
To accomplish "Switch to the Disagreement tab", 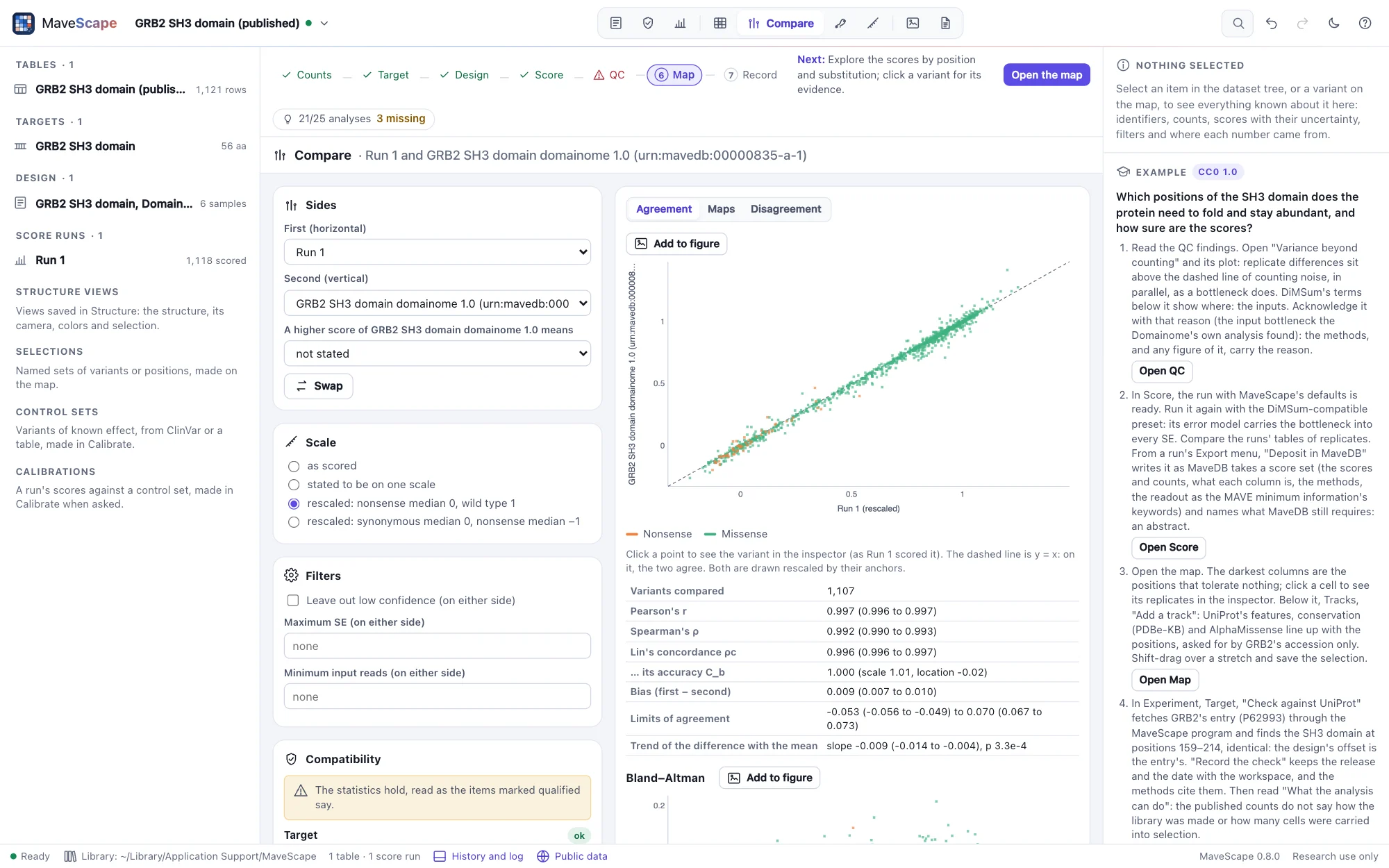I will point(785,209).
